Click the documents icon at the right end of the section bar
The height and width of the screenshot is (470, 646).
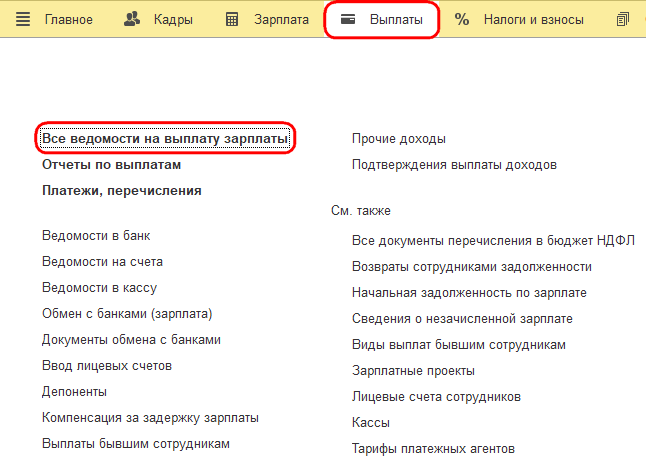tap(623, 19)
